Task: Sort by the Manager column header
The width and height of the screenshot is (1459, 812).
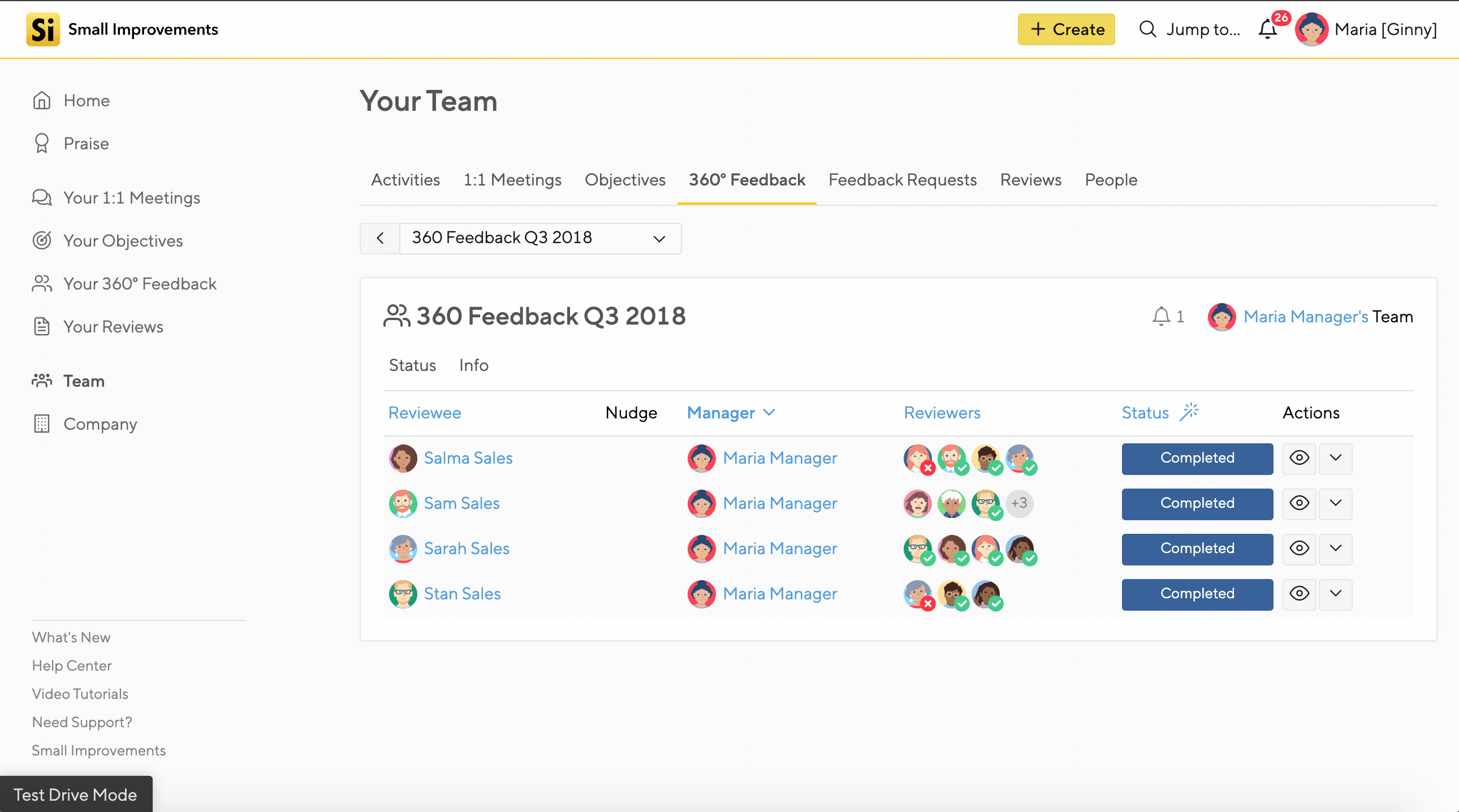Action: (x=731, y=413)
